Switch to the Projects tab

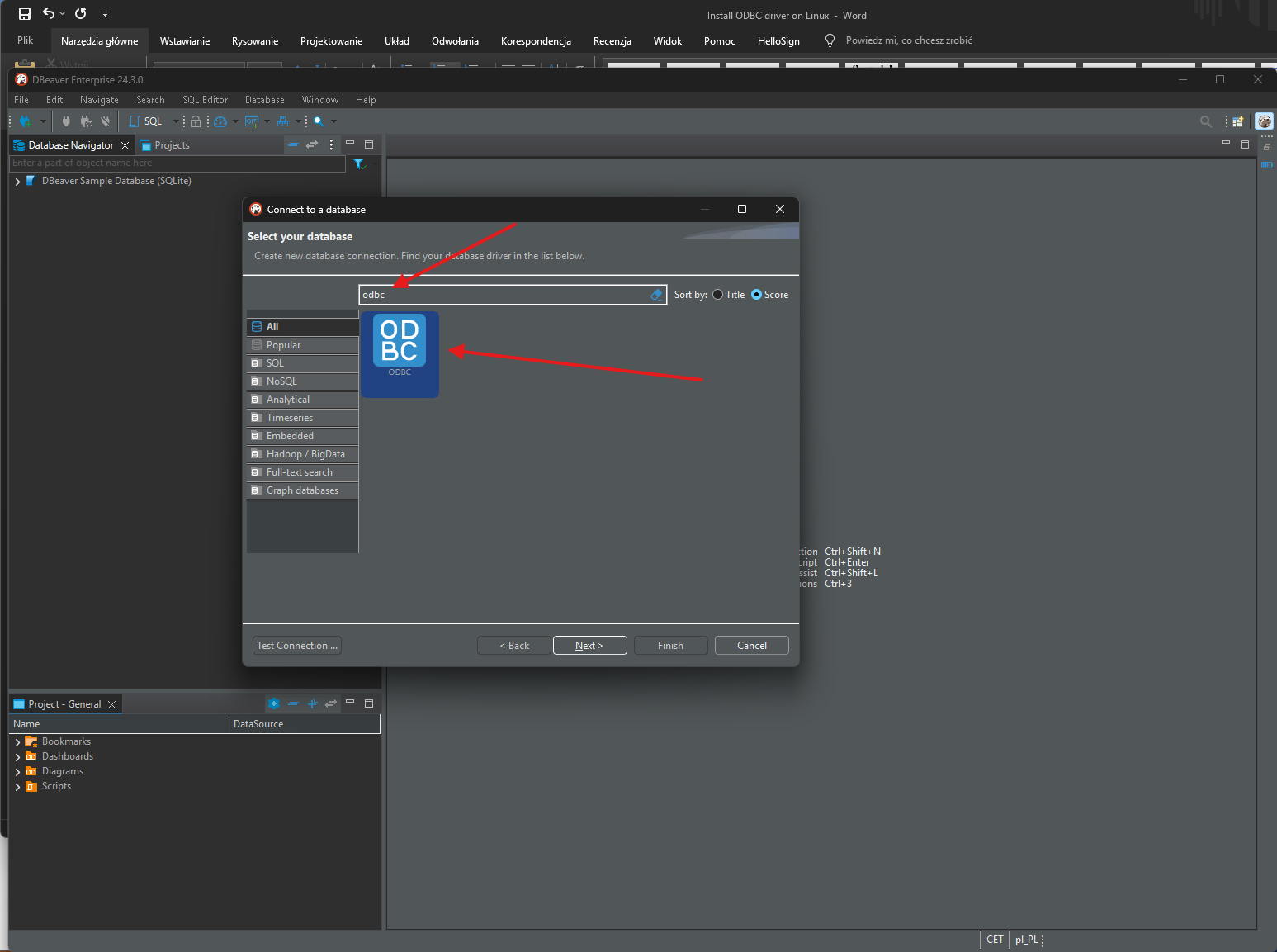click(x=165, y=145)
